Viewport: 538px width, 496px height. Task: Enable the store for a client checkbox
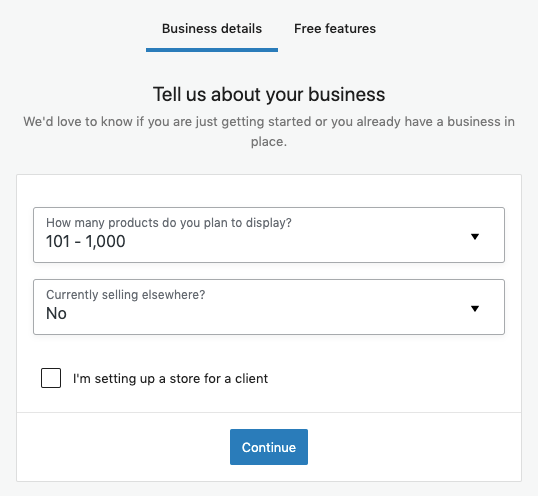51,378
